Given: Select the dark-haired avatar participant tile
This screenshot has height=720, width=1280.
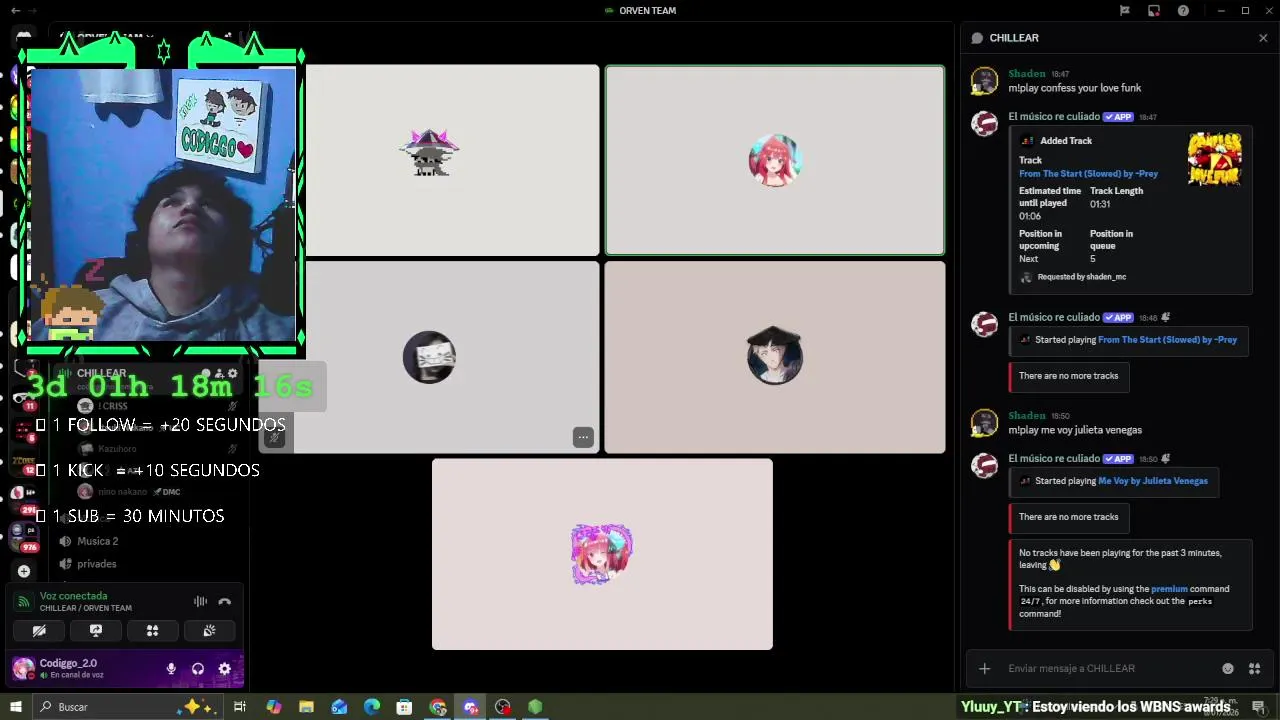Looking at the screenshot, I should tap(775, 357).
